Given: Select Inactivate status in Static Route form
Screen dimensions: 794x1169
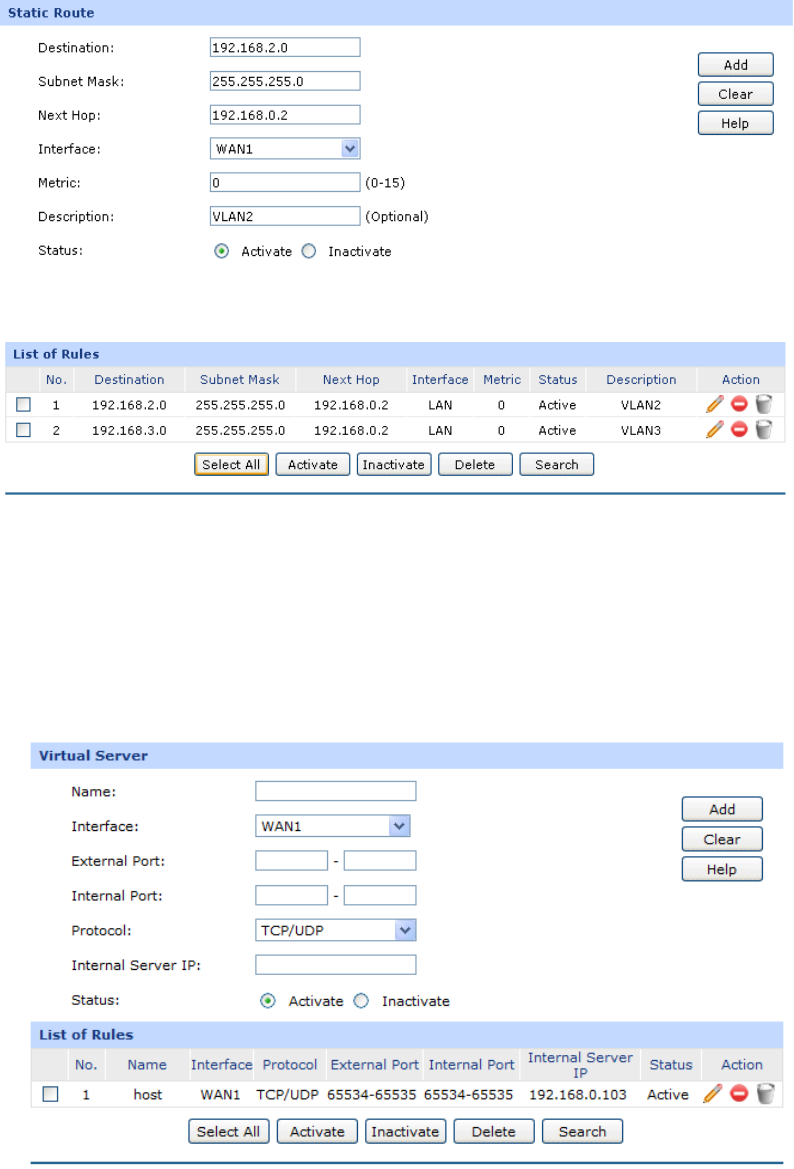Looking at the screenshot, I should (309, 251).
